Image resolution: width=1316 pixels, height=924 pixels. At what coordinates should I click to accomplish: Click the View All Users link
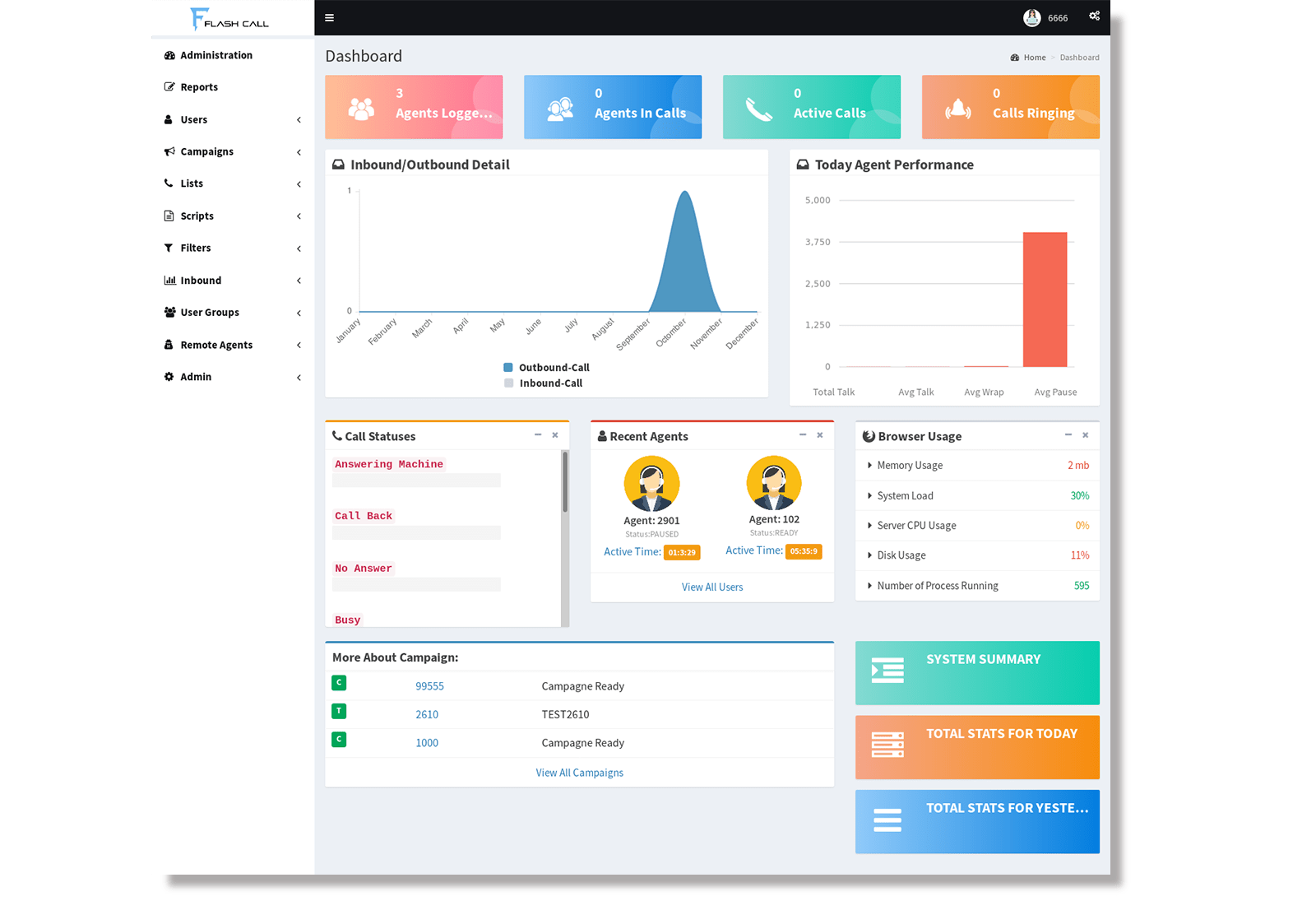(711, 587)
